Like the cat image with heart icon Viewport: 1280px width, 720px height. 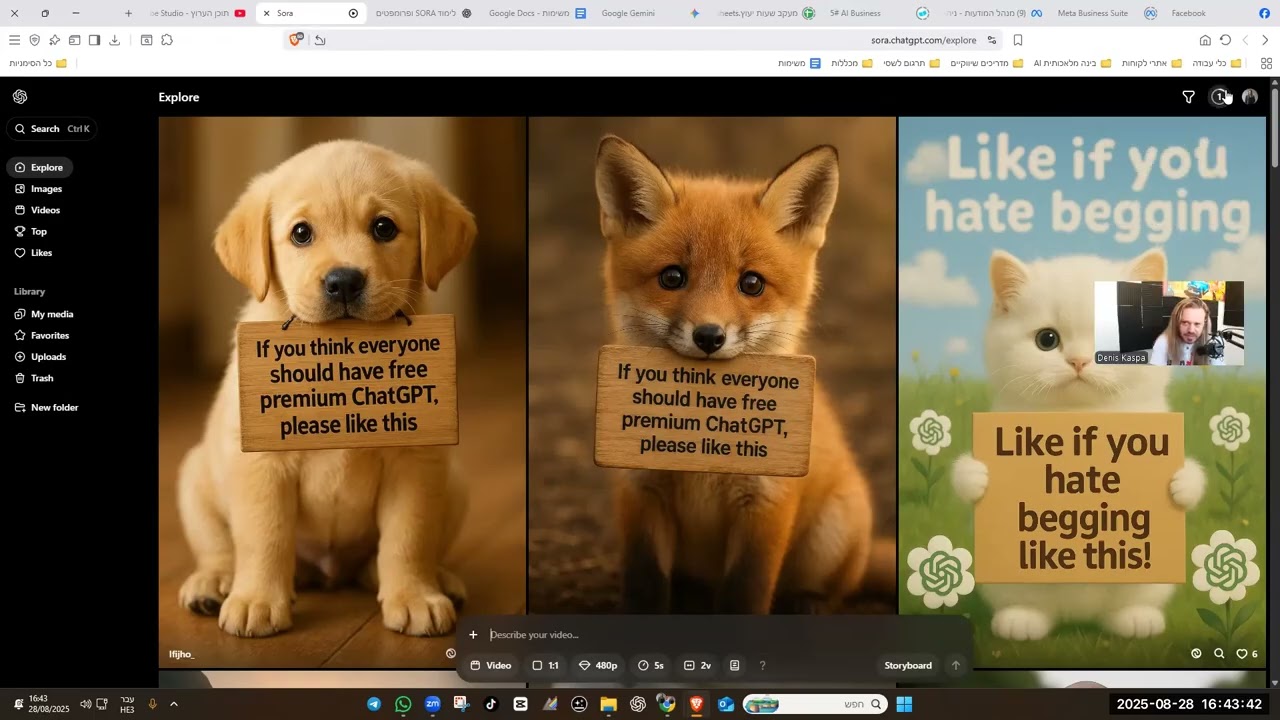coord(1242,654)
